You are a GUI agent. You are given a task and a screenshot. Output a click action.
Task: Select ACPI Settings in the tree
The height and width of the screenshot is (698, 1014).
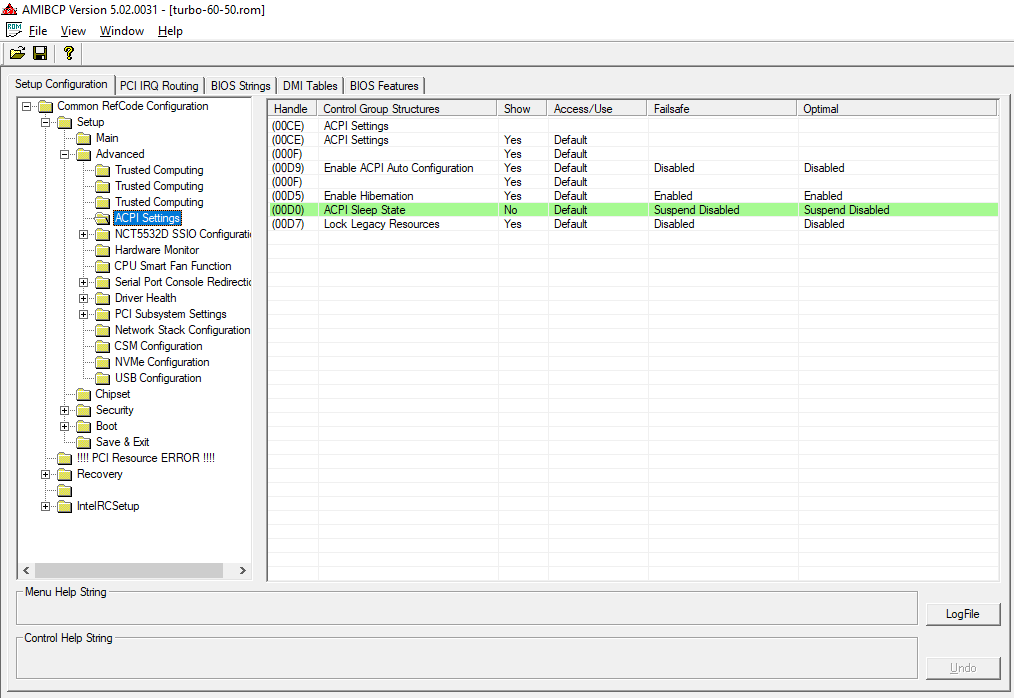(147, 219)
